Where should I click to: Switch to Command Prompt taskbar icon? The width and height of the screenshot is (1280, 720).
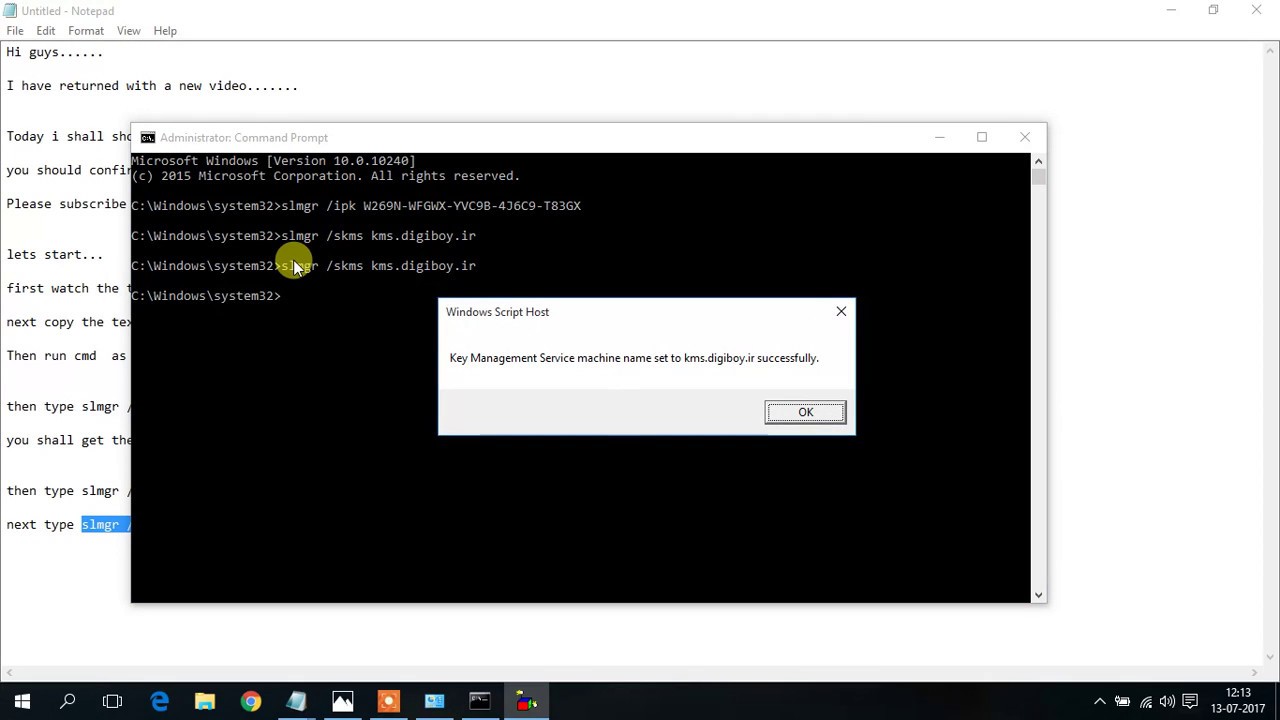[x=480, y=702]
